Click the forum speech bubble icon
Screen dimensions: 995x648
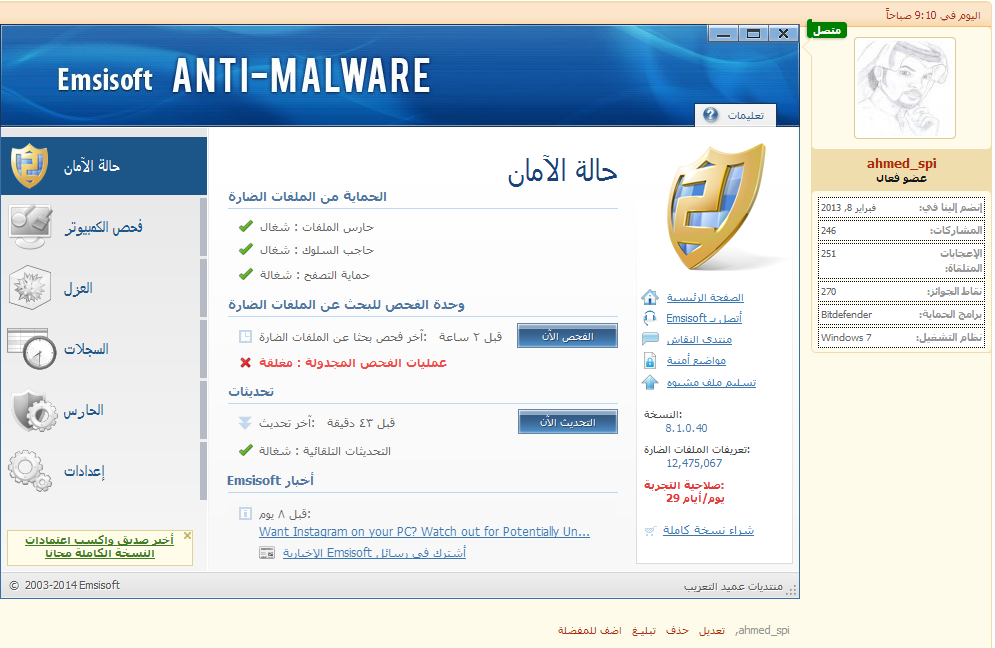[x=650, y=339]
